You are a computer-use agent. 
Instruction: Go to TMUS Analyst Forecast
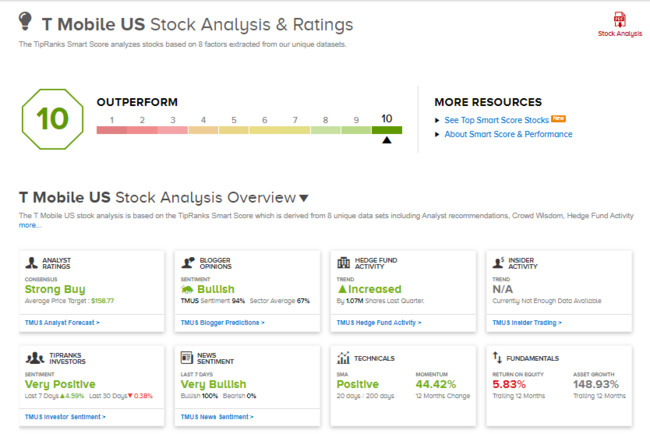[x=63, y=323]
